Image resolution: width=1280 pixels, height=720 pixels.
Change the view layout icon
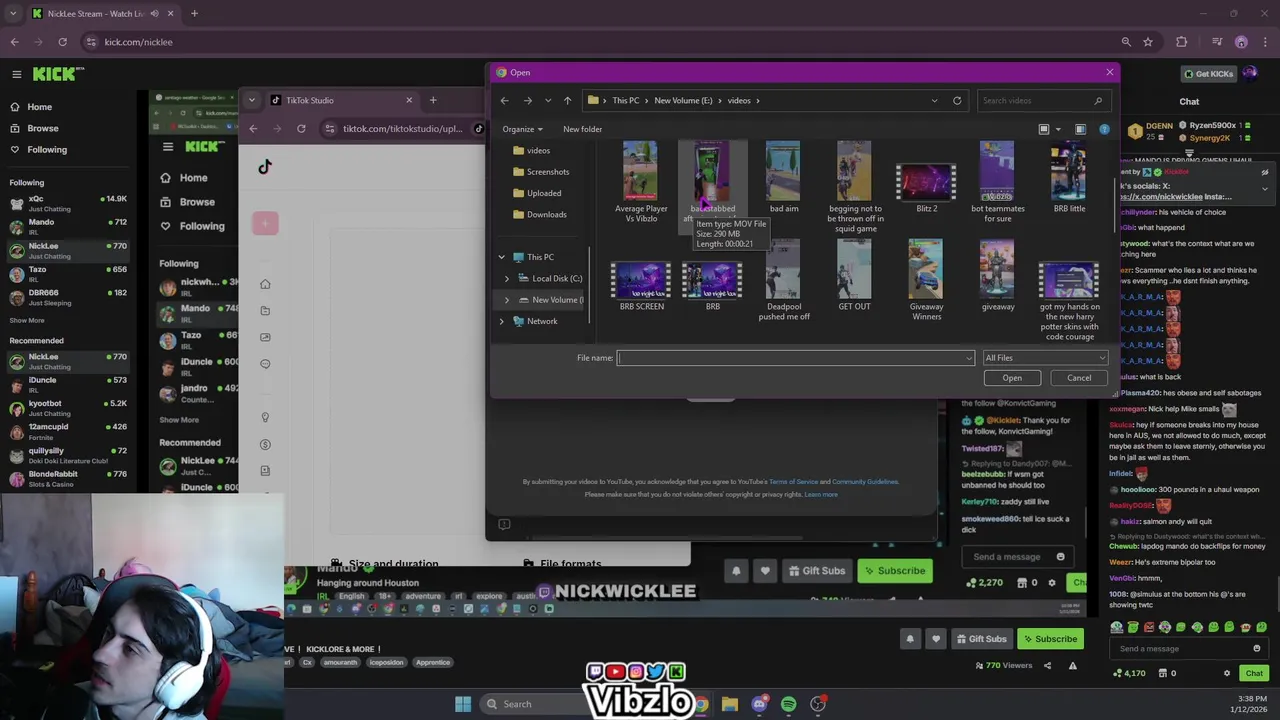click(1044, 129)
